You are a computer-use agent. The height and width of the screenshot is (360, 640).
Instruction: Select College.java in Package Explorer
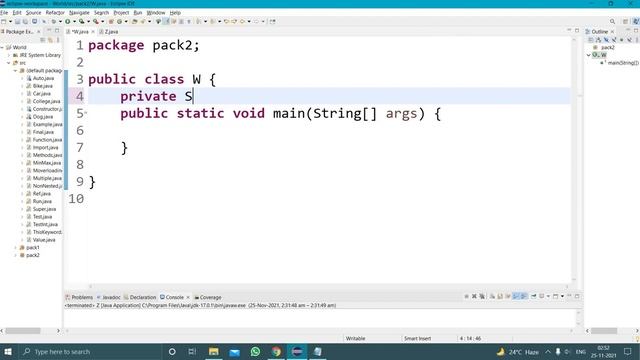(x=43, y=101)
